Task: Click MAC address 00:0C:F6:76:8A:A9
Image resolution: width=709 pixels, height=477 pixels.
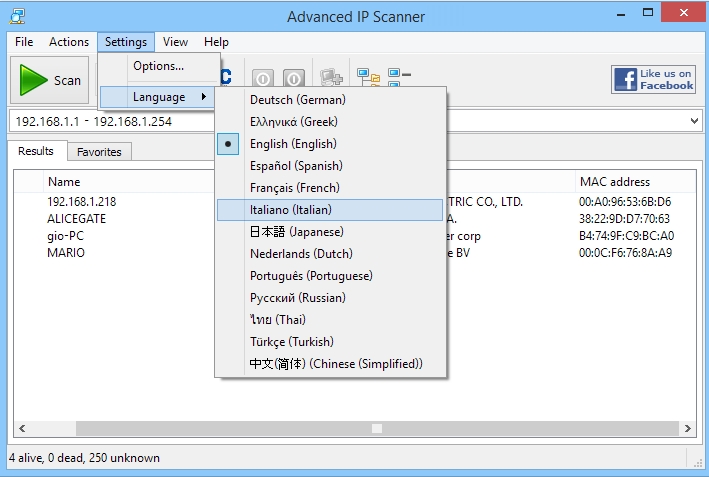Action: tap(625, 253)
